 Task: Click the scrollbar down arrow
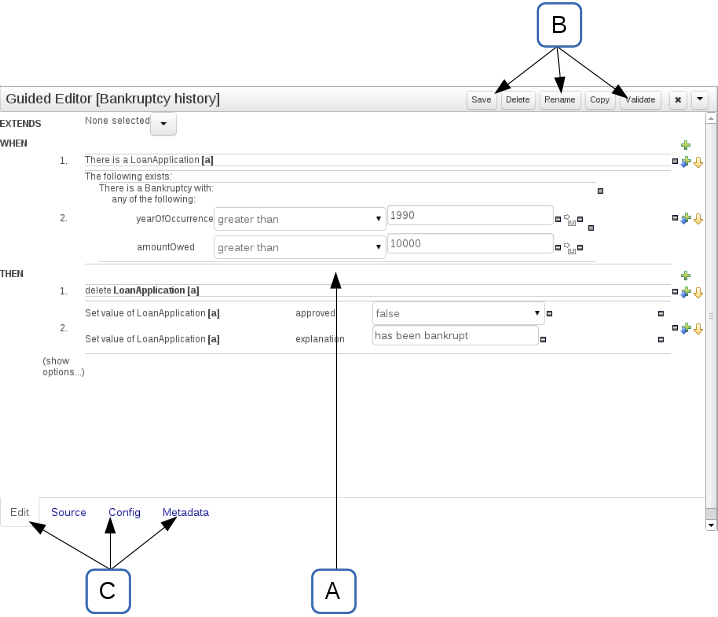pos(711,524)
